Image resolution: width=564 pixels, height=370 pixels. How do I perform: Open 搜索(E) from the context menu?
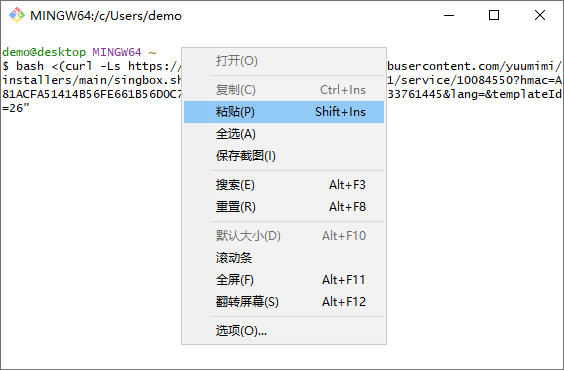click(x=284, y=185)
